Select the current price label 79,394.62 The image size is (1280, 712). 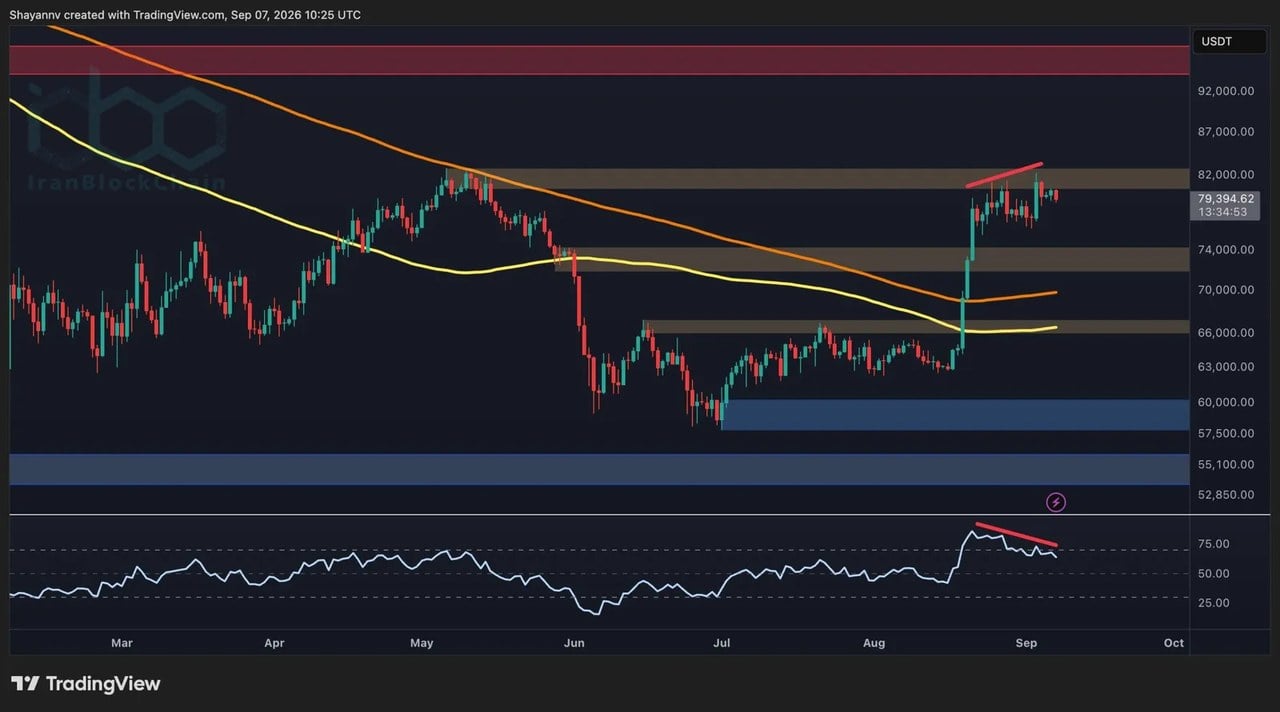point(1225,199)
